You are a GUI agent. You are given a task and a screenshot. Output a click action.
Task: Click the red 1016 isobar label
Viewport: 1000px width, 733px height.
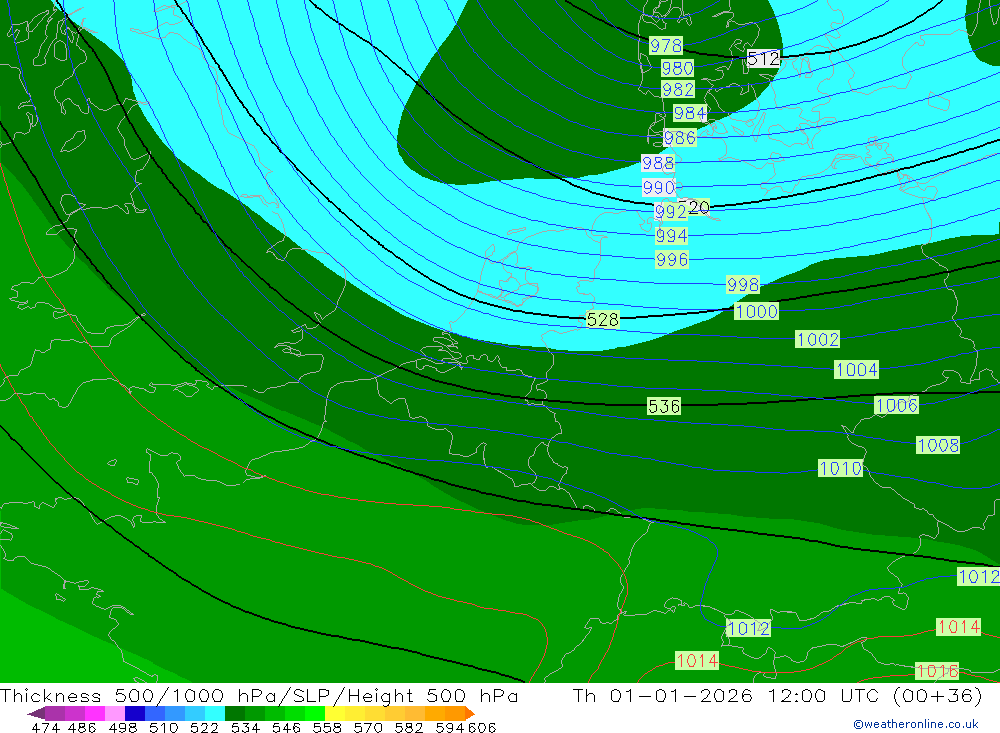tap(937, 670)
